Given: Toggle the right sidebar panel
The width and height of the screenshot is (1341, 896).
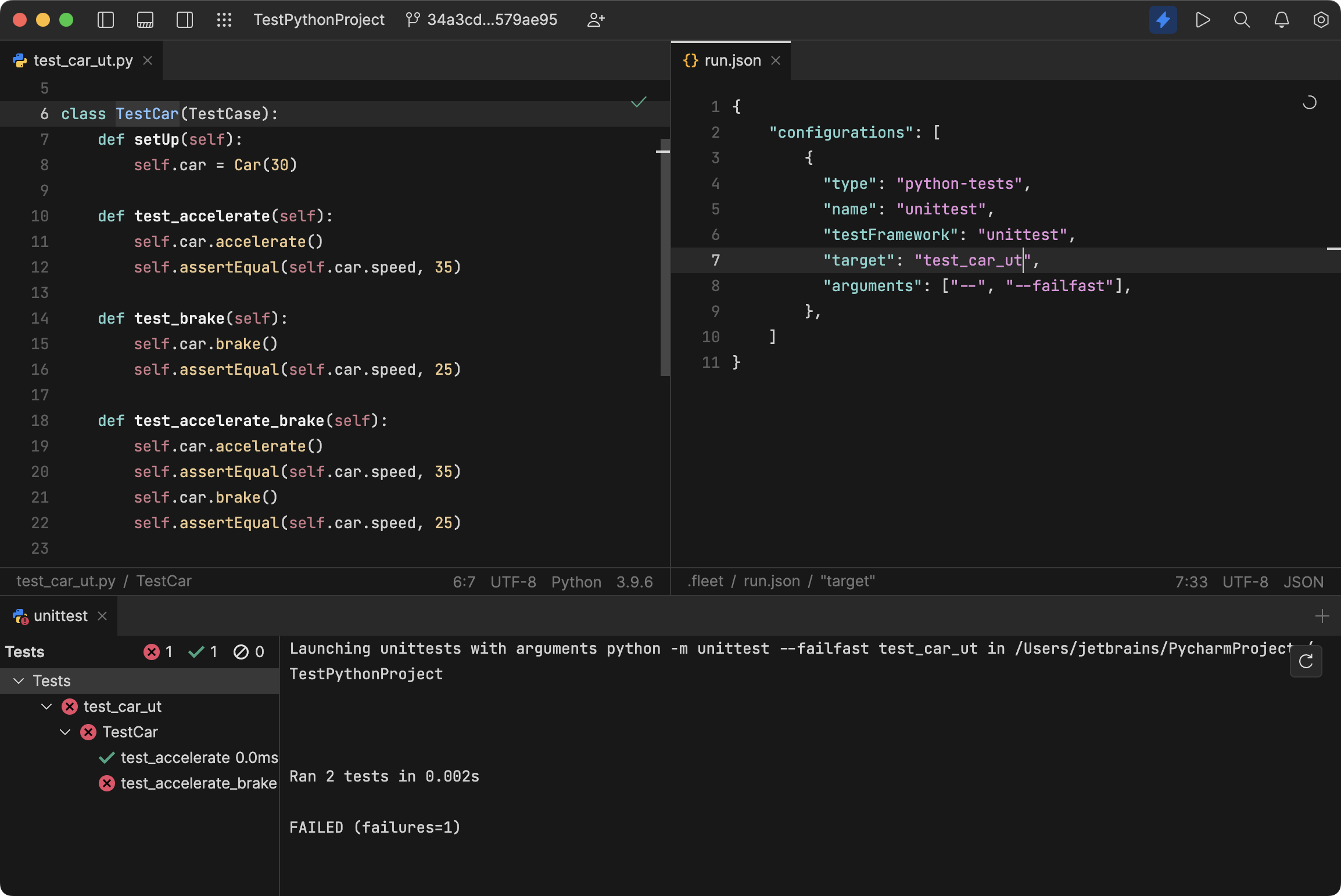Looking at the screenshot, I should pyautogui.click(x=185, y=20).
